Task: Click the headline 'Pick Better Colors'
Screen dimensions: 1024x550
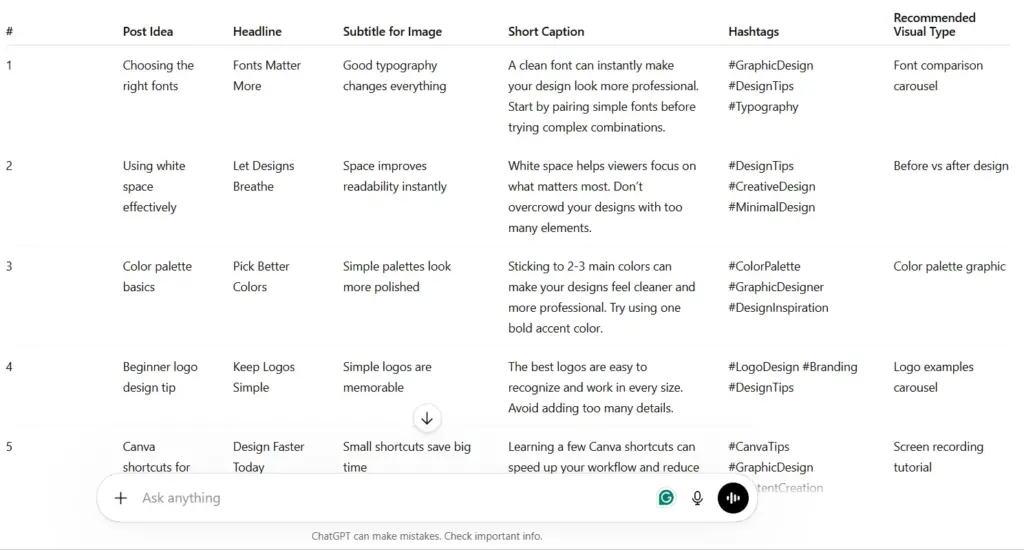Action: pos(261,276)
